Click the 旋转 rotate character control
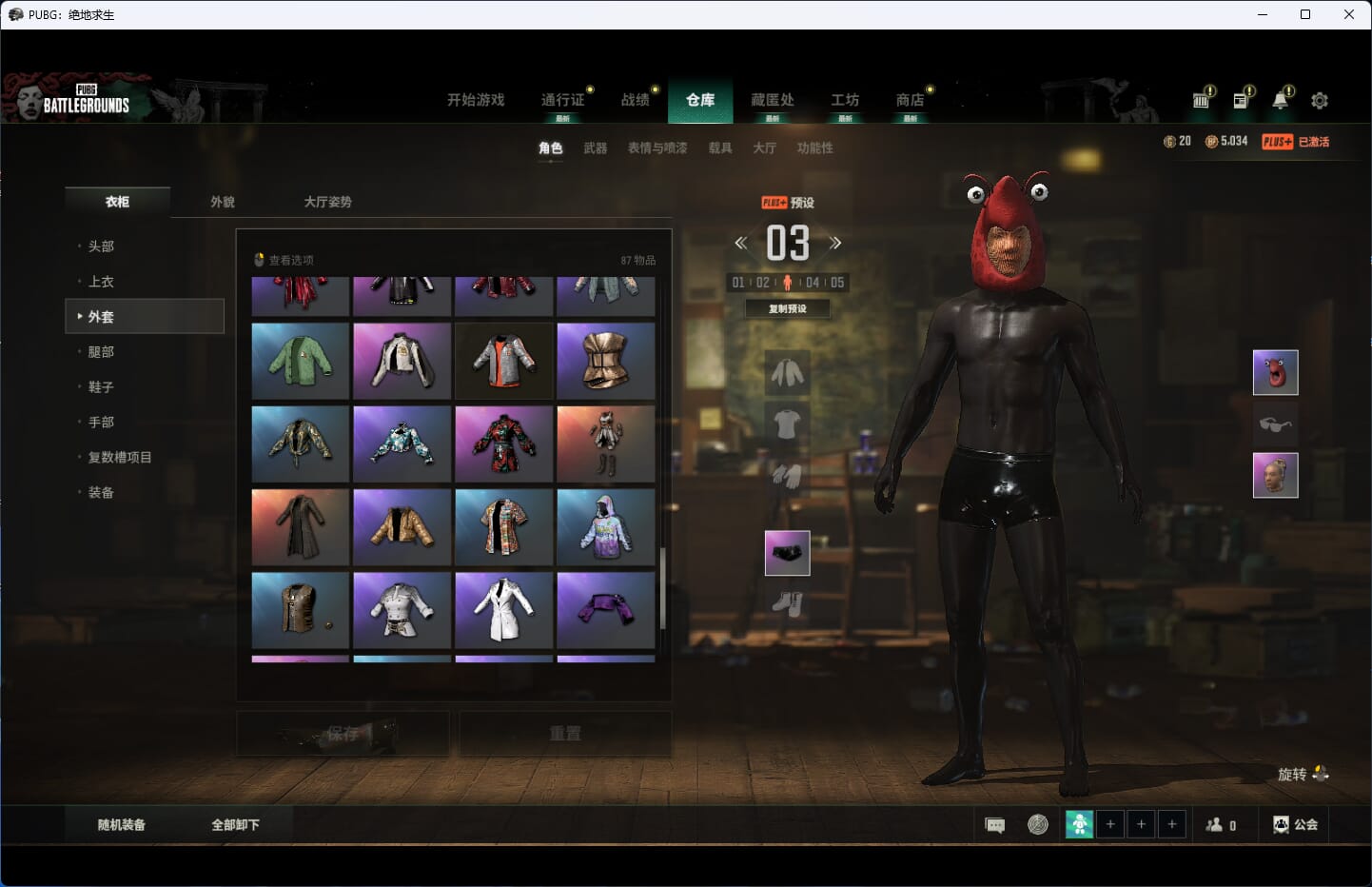The image size is (1372, 887). (1303, 774)
